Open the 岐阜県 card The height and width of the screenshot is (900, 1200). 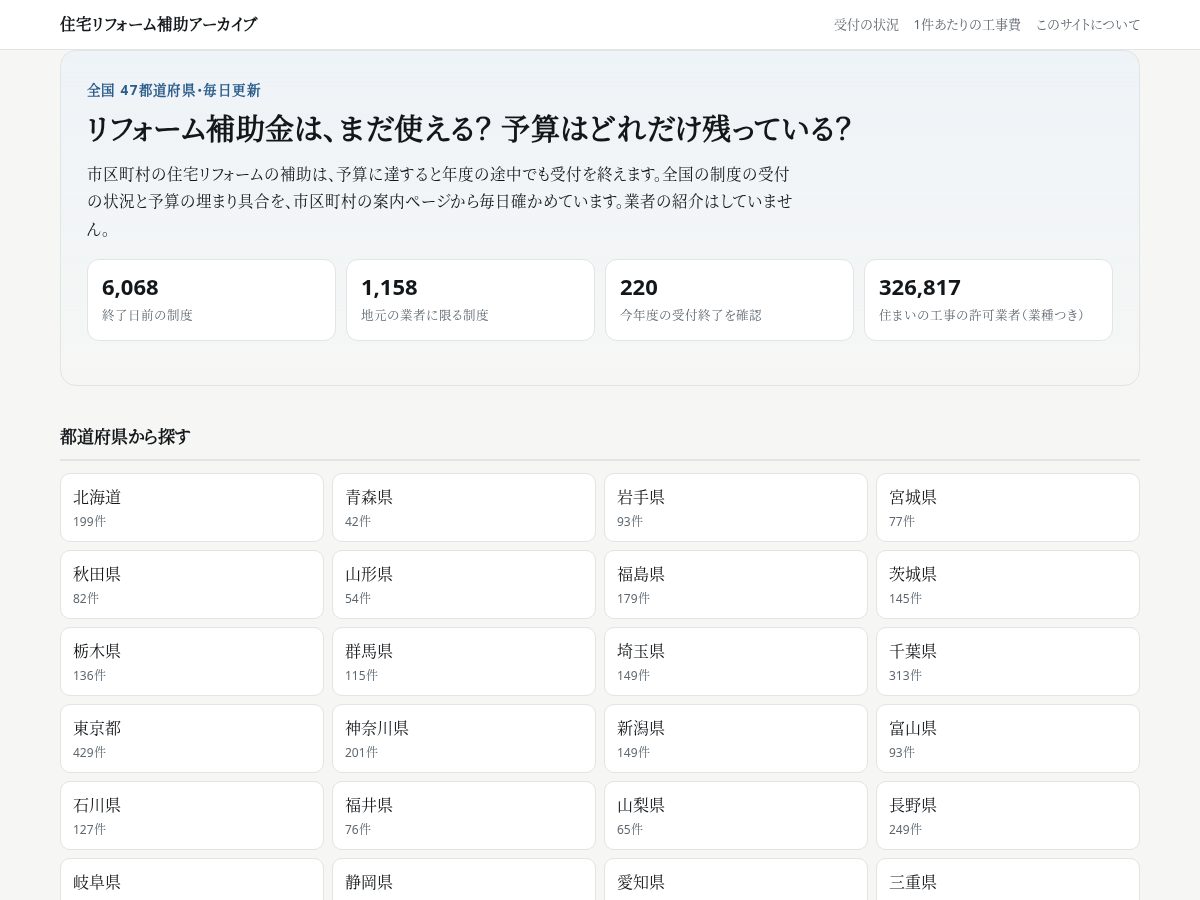click(192, 879)
